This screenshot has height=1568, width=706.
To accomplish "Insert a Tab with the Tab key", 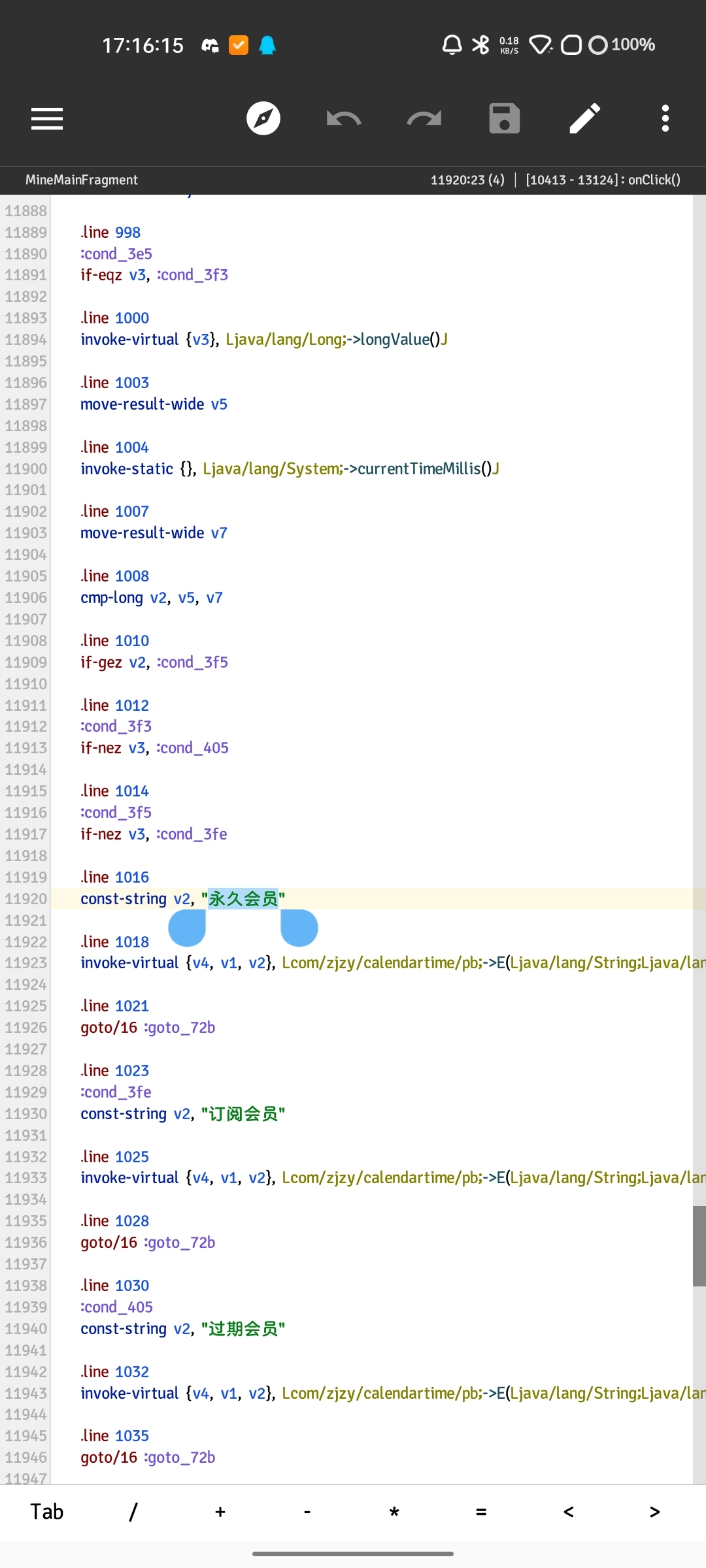I will (47, 1512).
